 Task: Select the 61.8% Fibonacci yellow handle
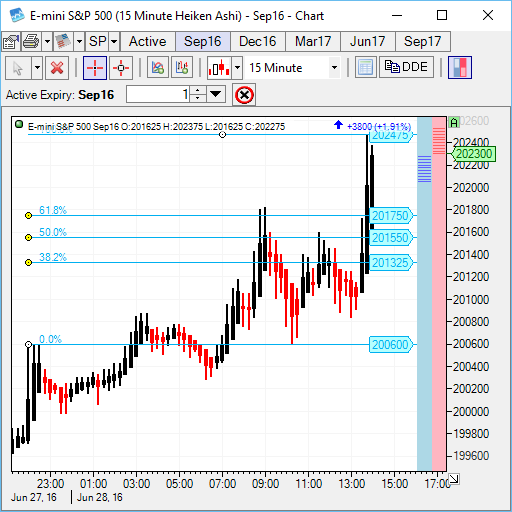pyautogui.click(x=29, y=216)
